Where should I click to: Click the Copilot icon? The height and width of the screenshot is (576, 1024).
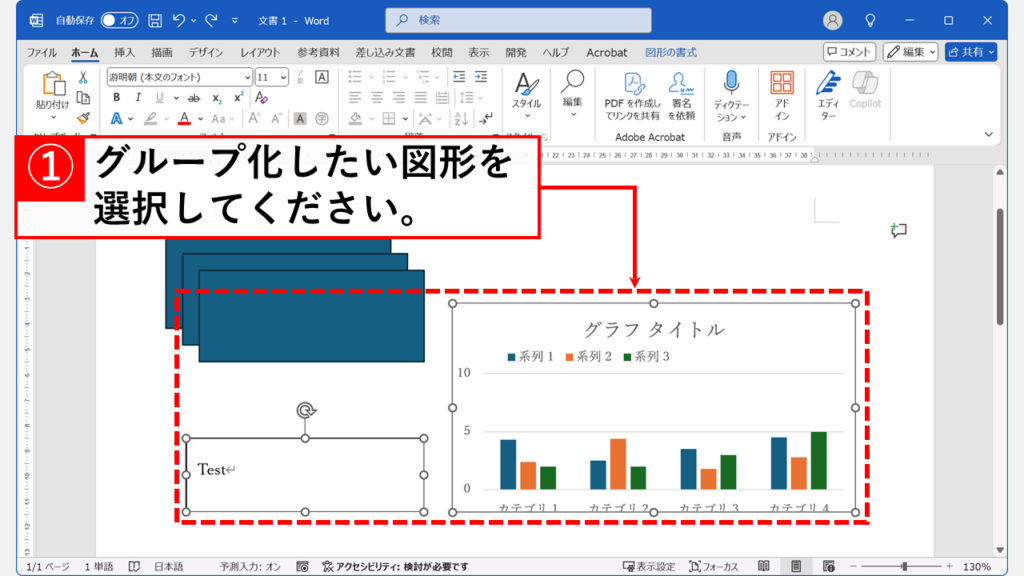pos(865,89)
